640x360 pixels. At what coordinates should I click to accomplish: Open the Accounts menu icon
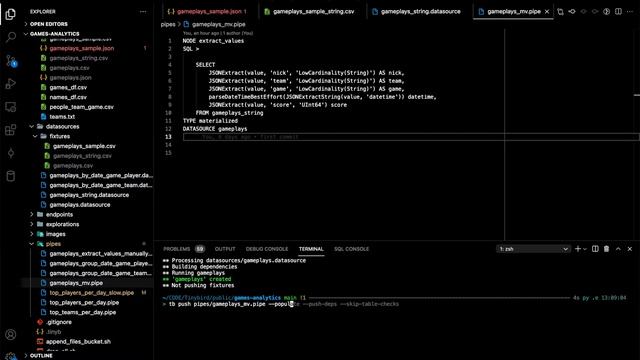click(11, 335)
